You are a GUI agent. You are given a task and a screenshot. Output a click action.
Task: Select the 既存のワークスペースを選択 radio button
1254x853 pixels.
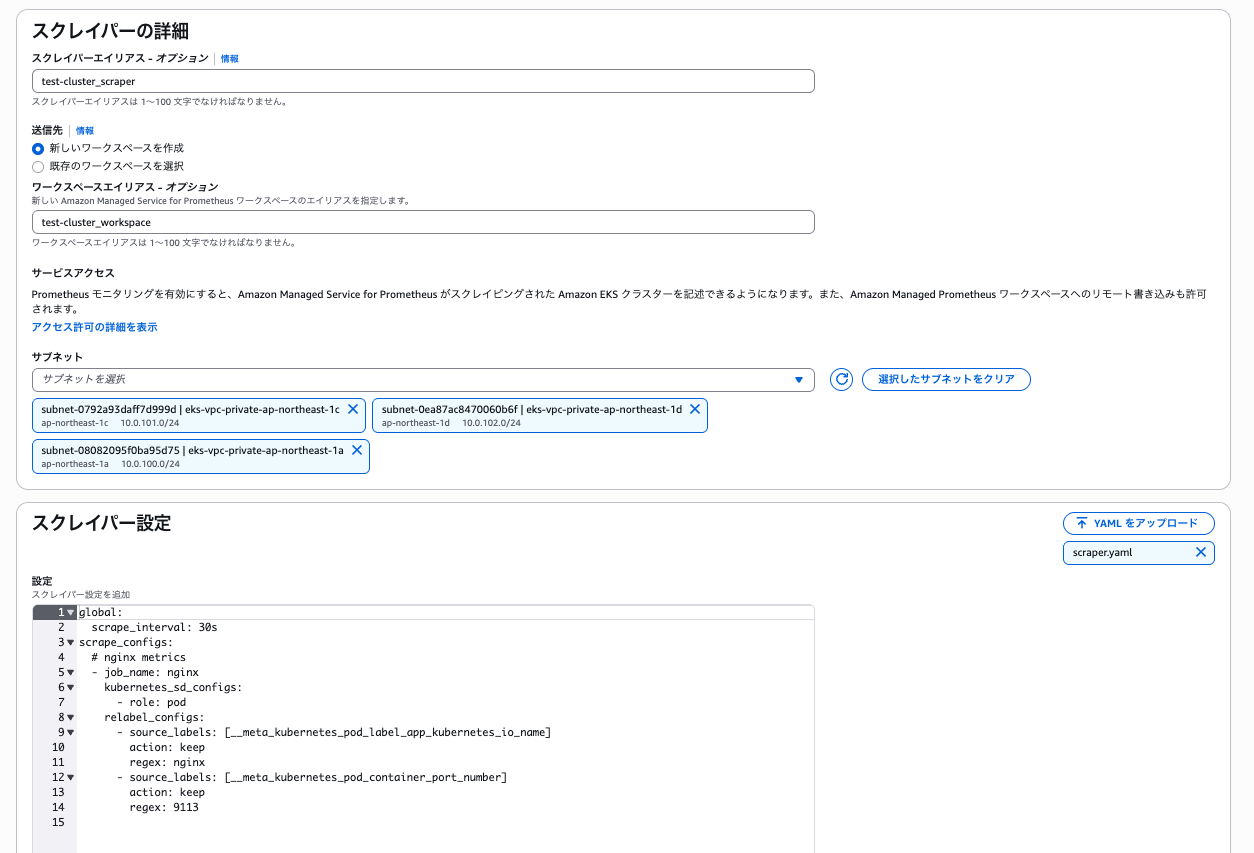pos(38,166)
